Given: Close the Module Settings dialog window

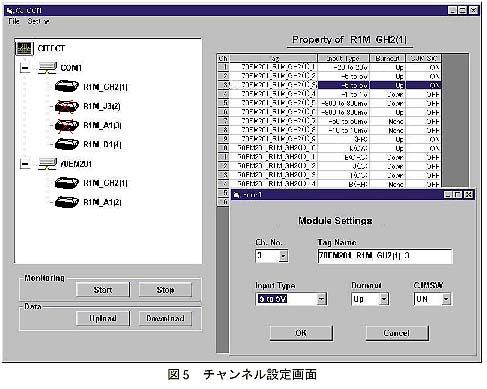Looking at the screenshot, I should [x=468, y=195].
